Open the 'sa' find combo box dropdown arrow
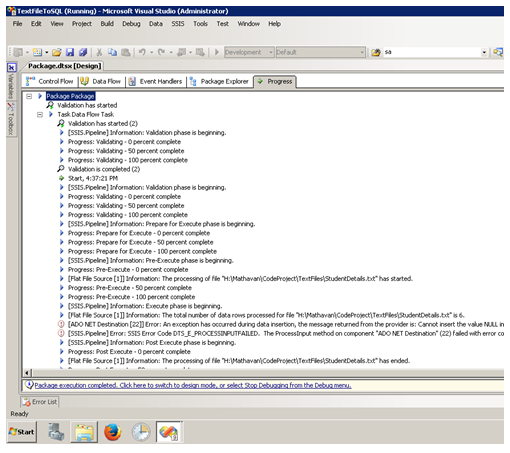The image size is (510, 453). pos(484,52)
